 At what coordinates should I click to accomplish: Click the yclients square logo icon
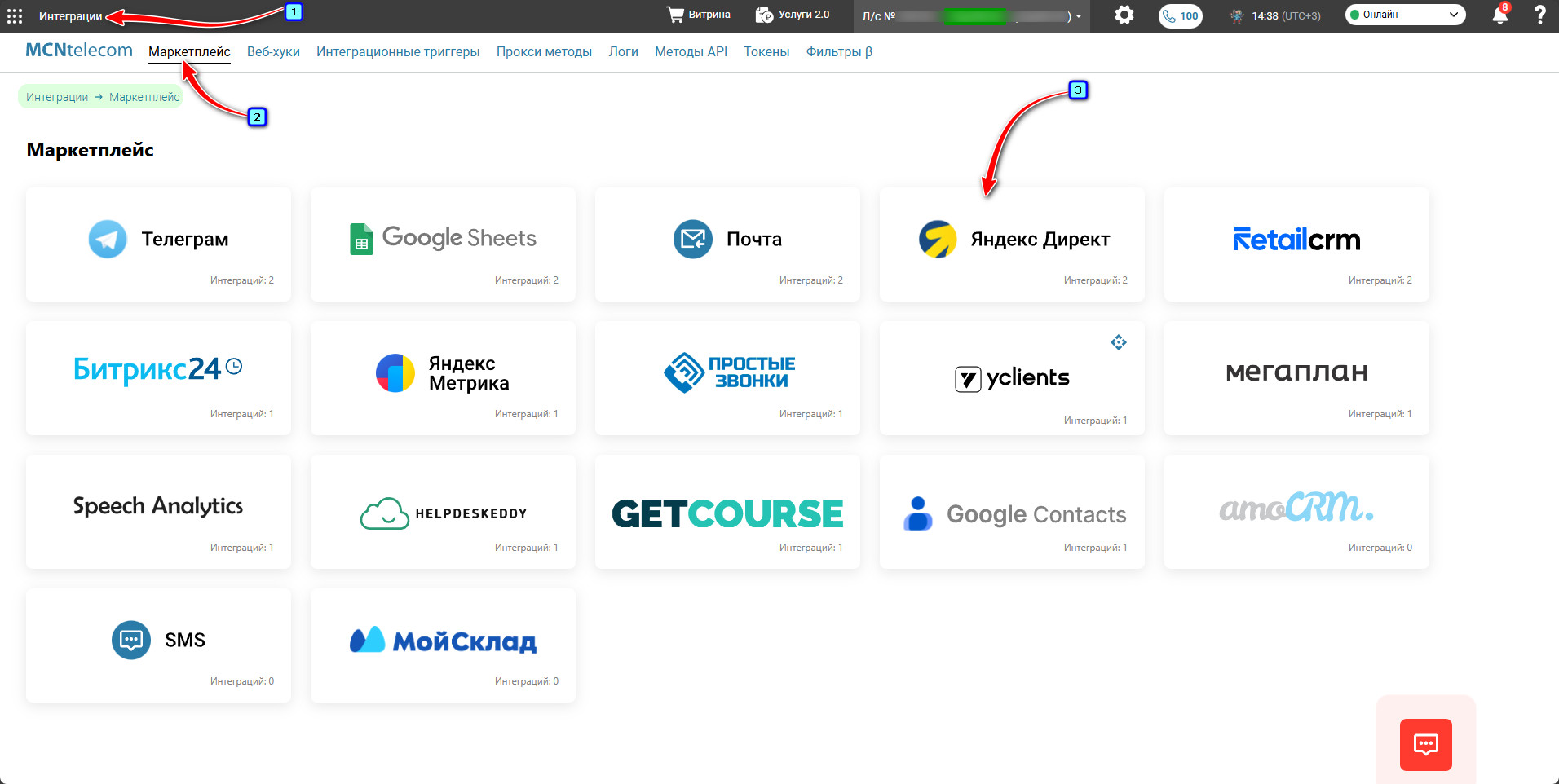coord(968,379)
